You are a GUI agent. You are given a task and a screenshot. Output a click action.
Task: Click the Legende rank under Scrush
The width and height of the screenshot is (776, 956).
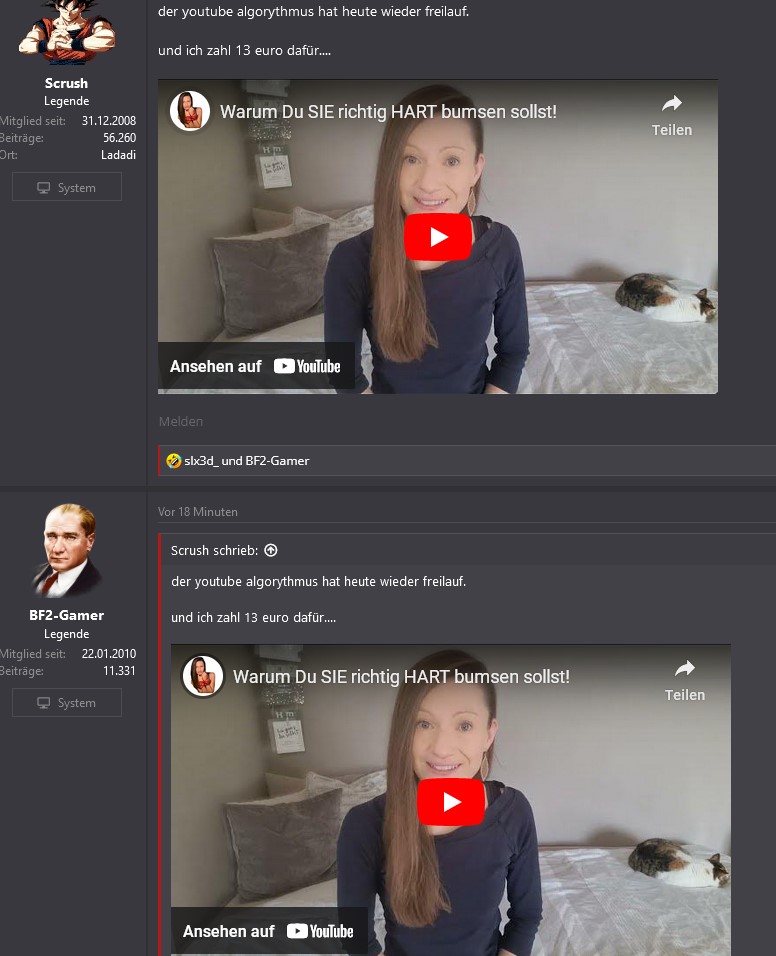point(66,101)
